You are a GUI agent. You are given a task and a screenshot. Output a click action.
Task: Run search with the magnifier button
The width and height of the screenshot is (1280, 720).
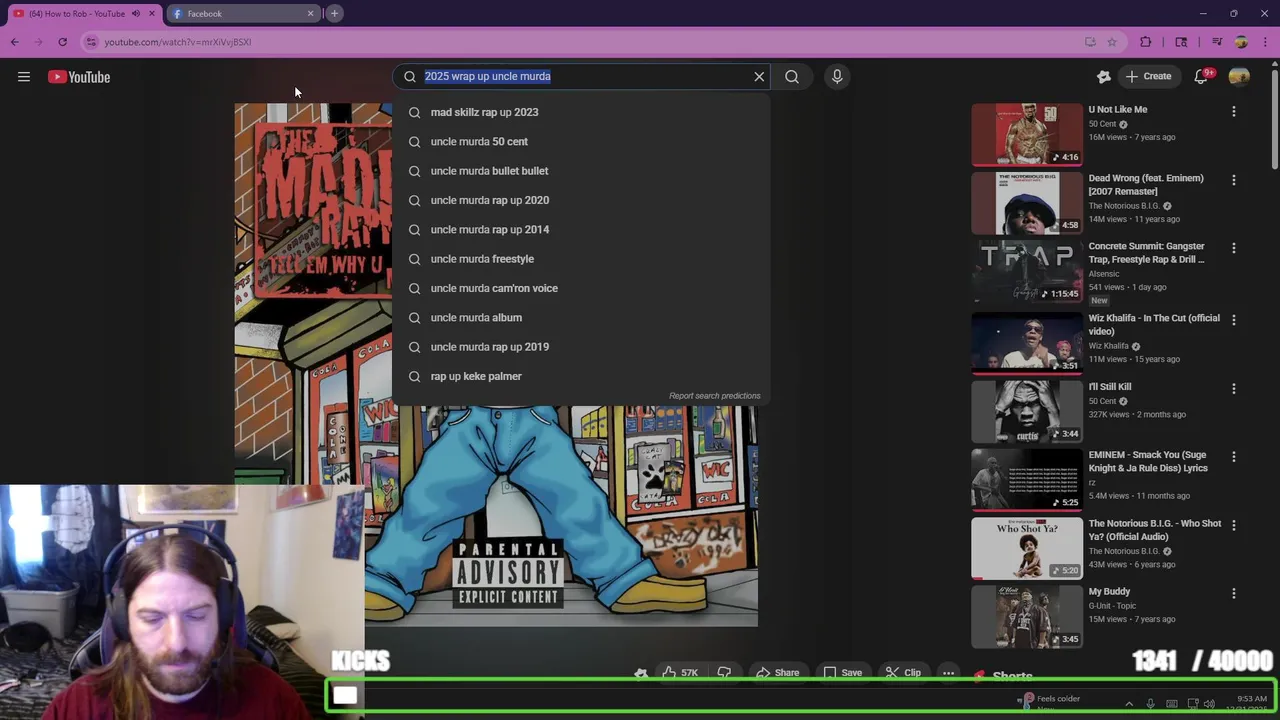point(792,76)
